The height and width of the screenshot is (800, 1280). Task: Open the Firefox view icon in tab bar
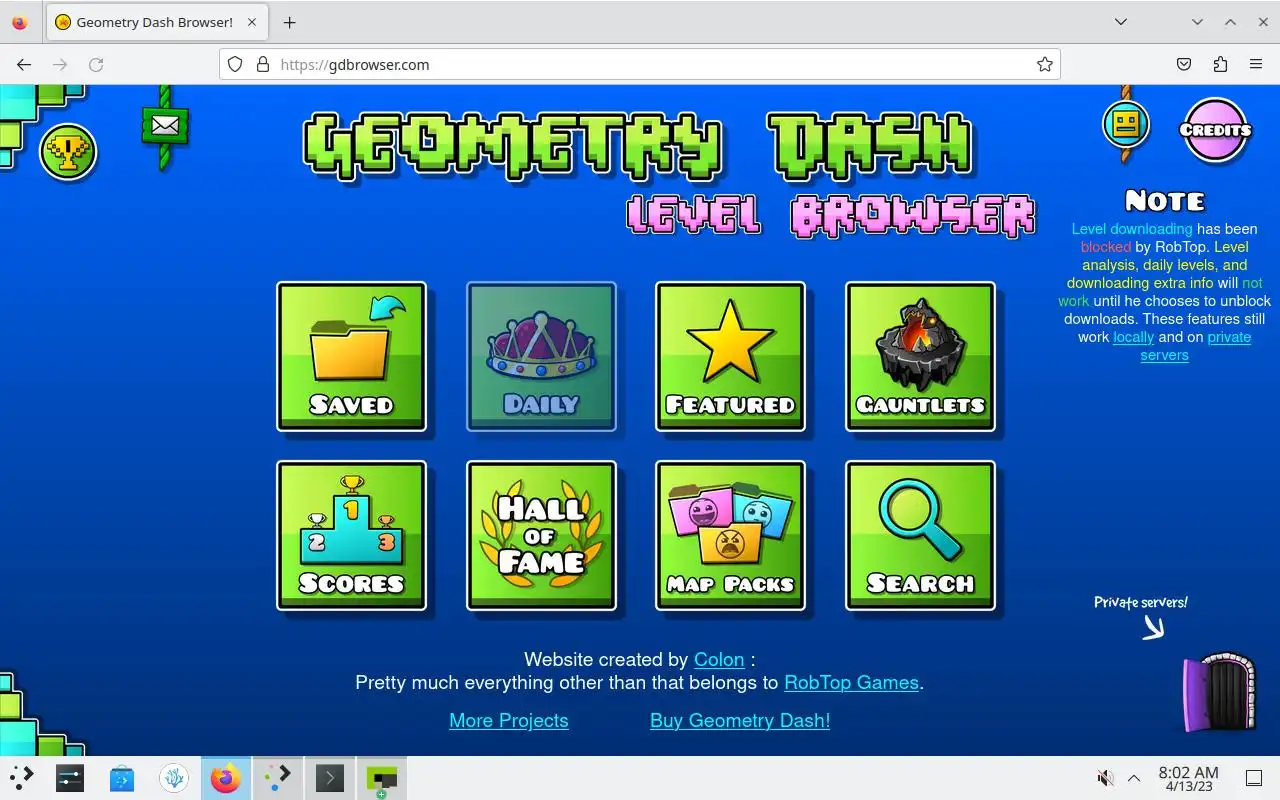19,22
